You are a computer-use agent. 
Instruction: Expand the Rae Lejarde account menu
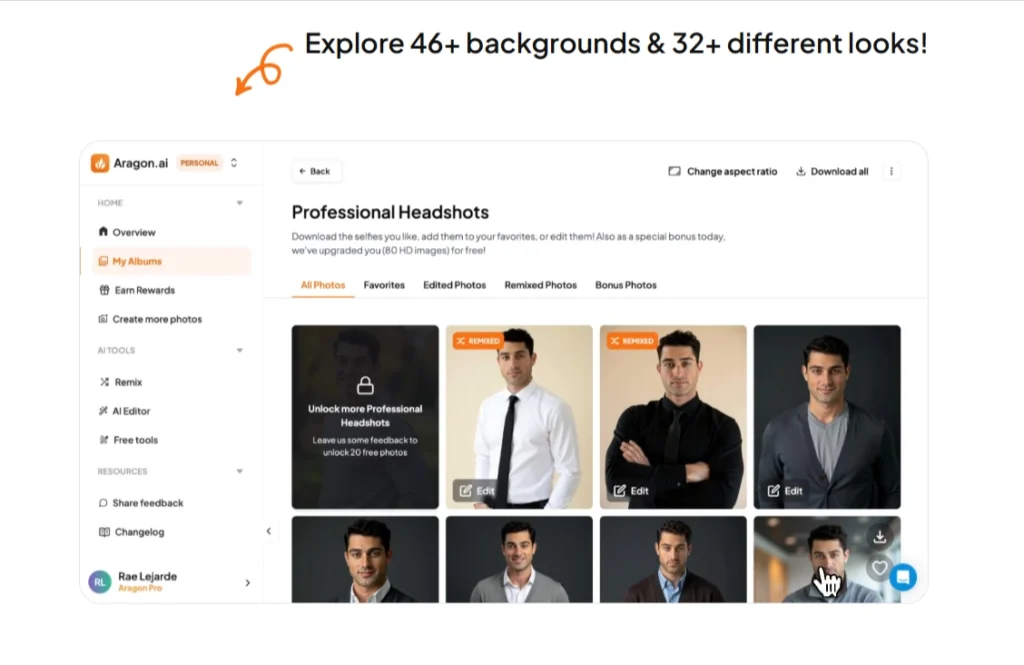click(247, 582)
